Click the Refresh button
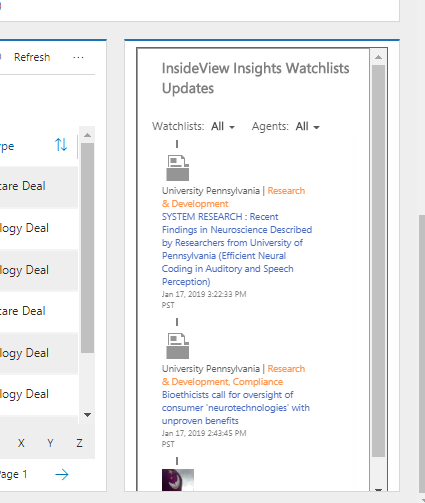This screenshot has width=425, height=503. pos(32,57)
